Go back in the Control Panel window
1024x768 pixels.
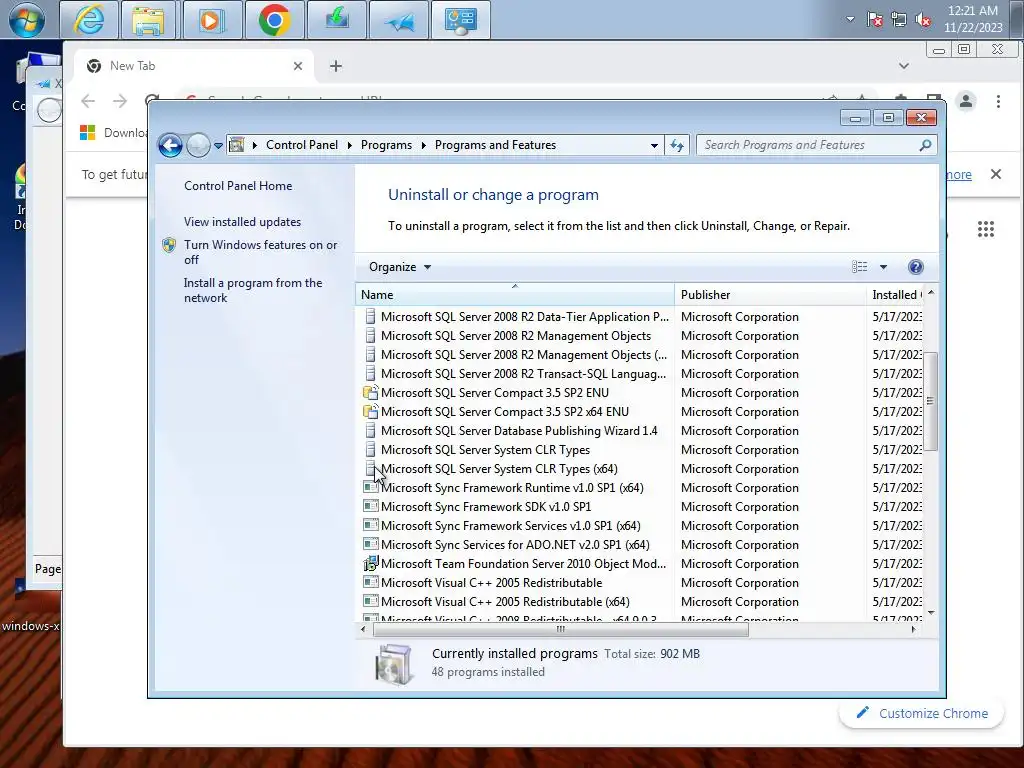[x=170, y=145]
